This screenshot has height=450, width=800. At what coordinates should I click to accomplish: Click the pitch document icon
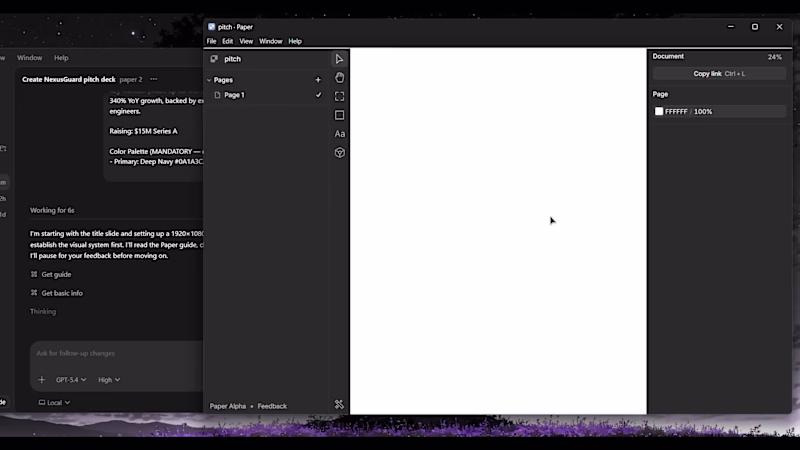point(214,59)
